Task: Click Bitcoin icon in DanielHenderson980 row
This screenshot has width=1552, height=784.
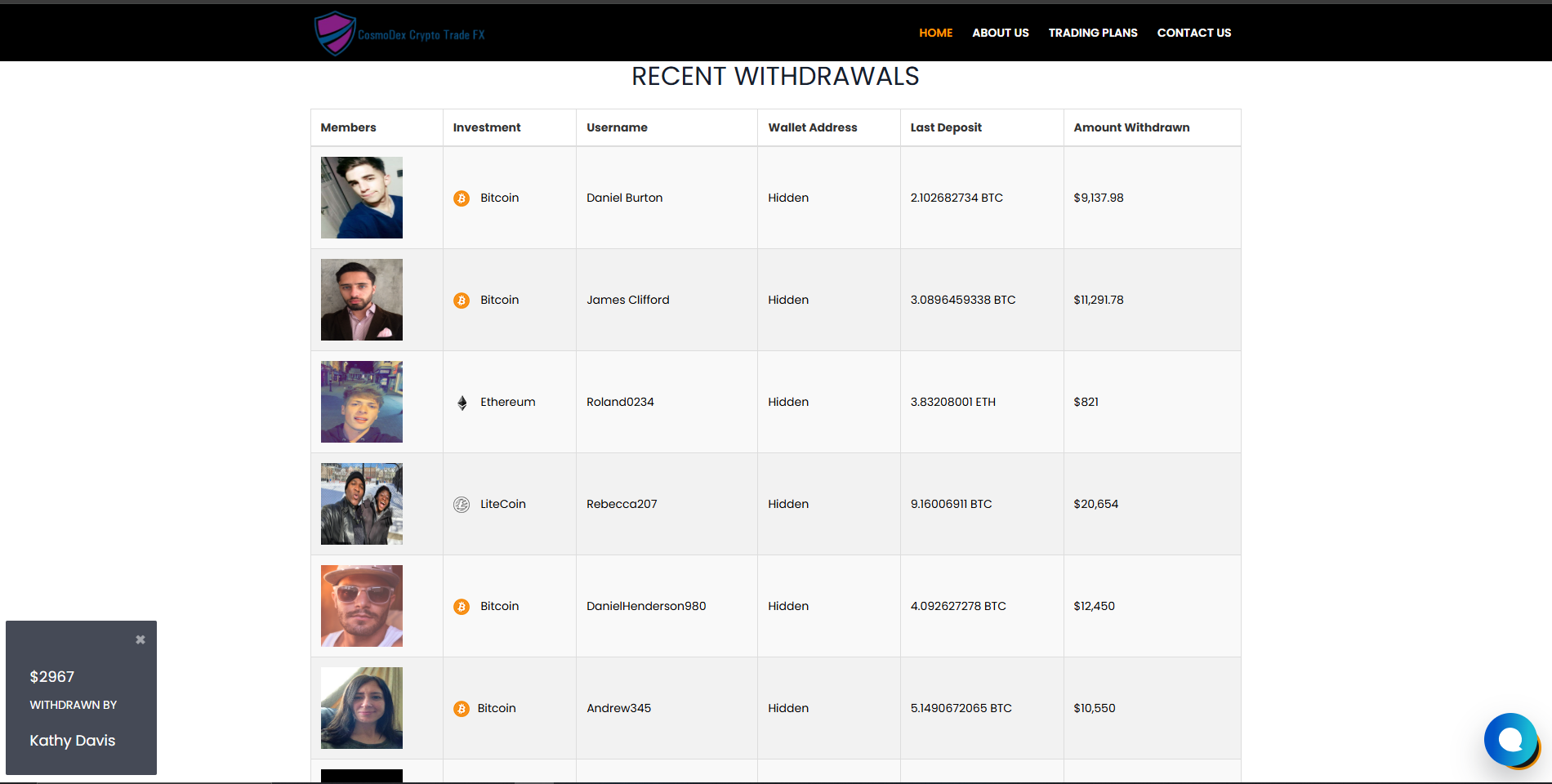Action: click(x=462, y=607)
